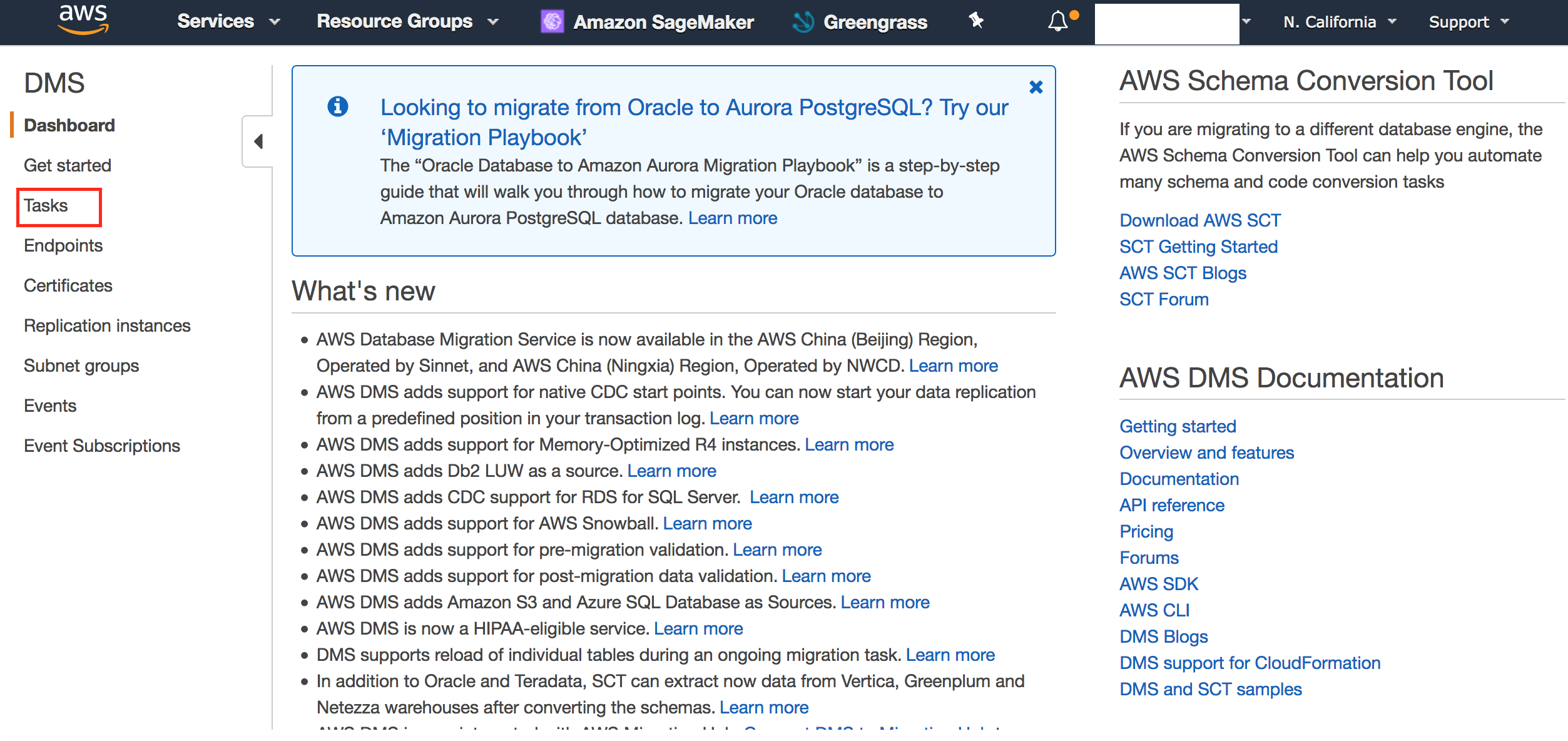Open Amazon SageMaker shortcut icon
This screenshot has width=1568, height=741.
click(x=552, y=22)
